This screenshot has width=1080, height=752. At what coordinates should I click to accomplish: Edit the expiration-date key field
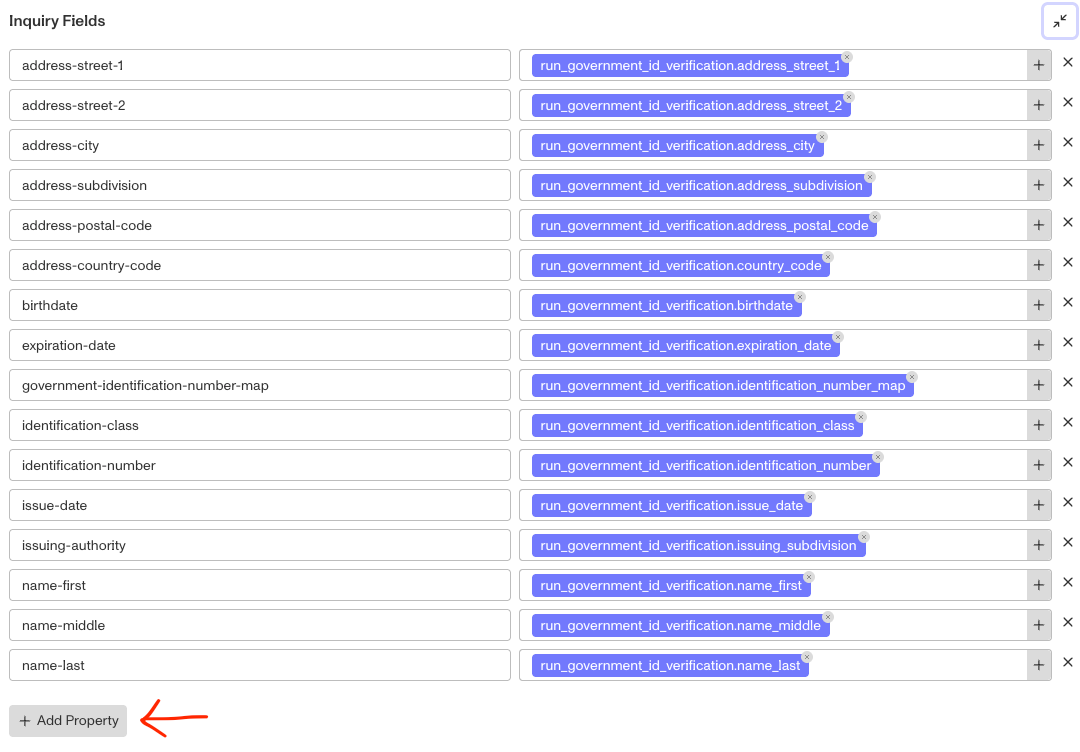(x=260, y=345)
